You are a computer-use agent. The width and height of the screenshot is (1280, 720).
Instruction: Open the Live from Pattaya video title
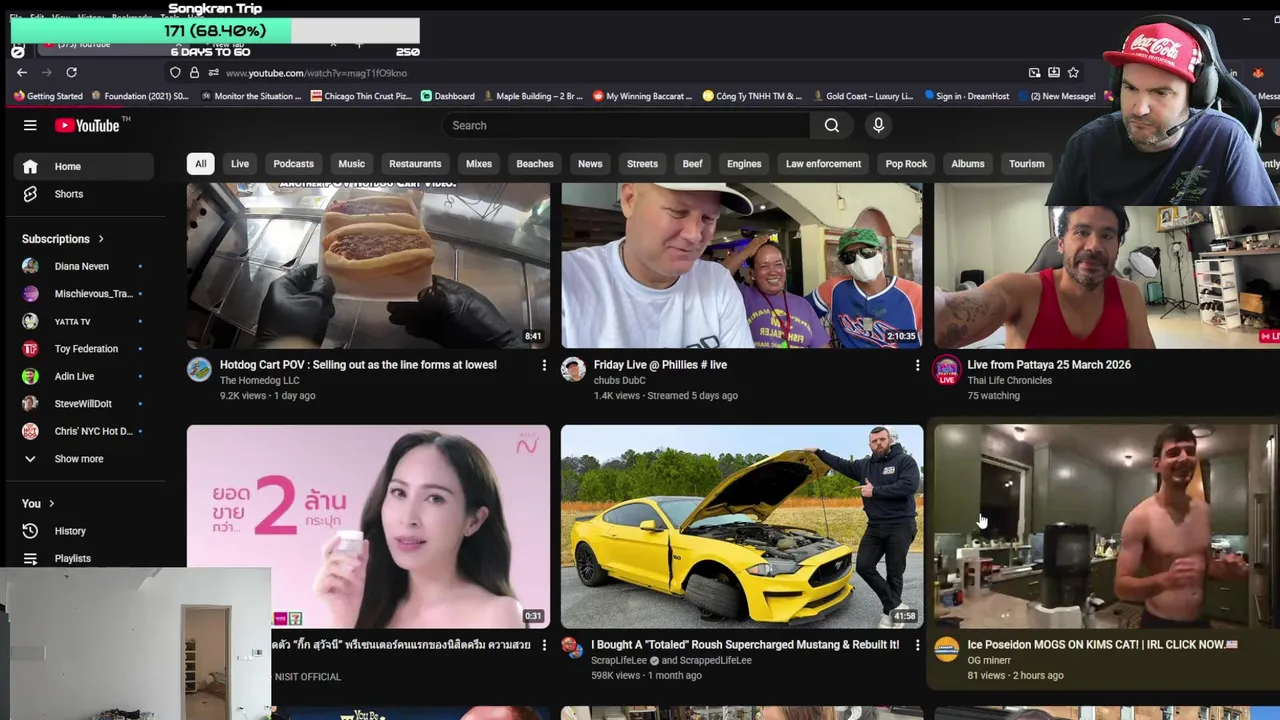[x=1049, y=365]
